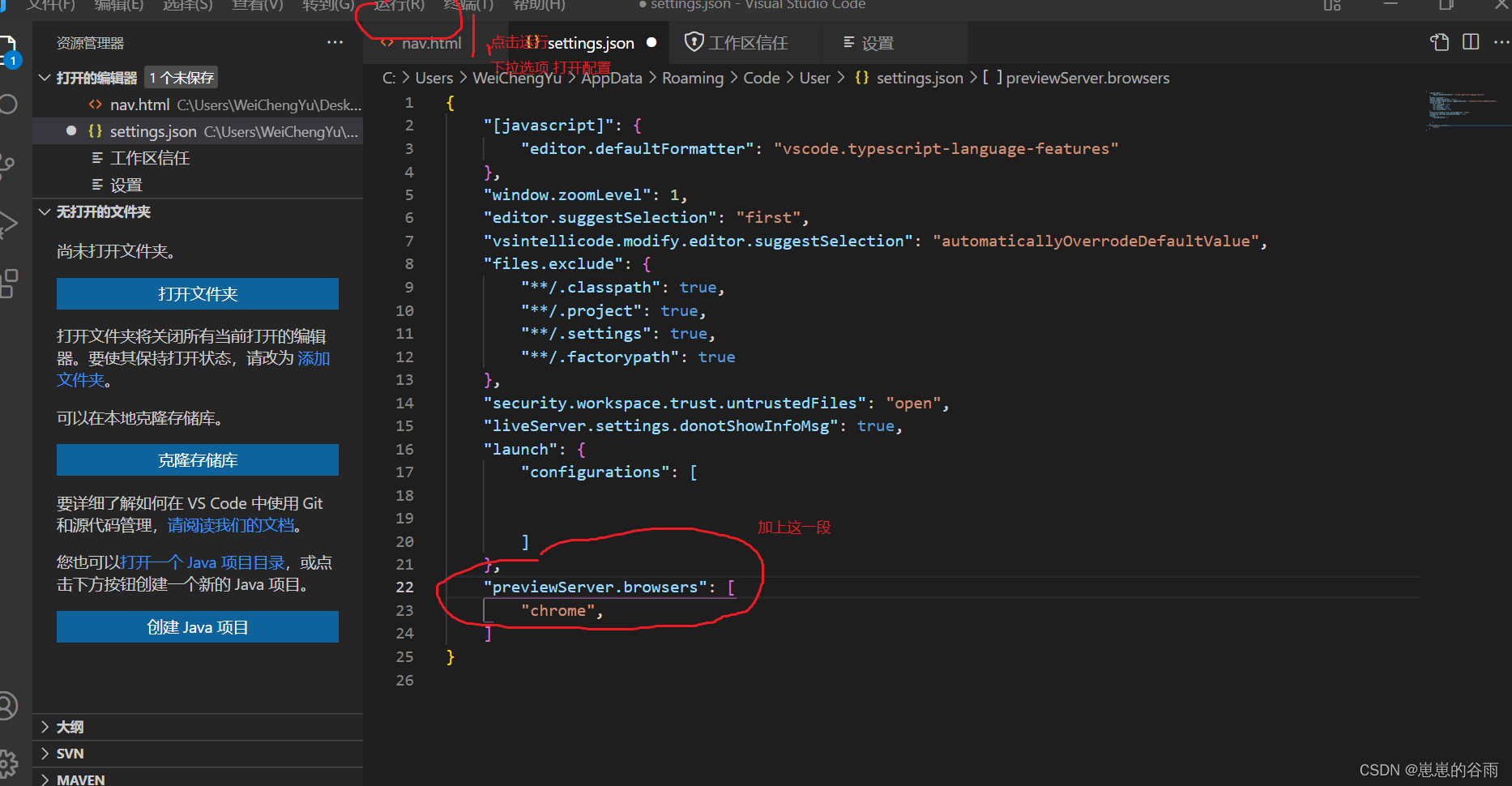The height and width of the screenshot is (786, 1512).
Task: Switch to the settings.json tab
Action: pyautogui.click(x=591, y=43)
